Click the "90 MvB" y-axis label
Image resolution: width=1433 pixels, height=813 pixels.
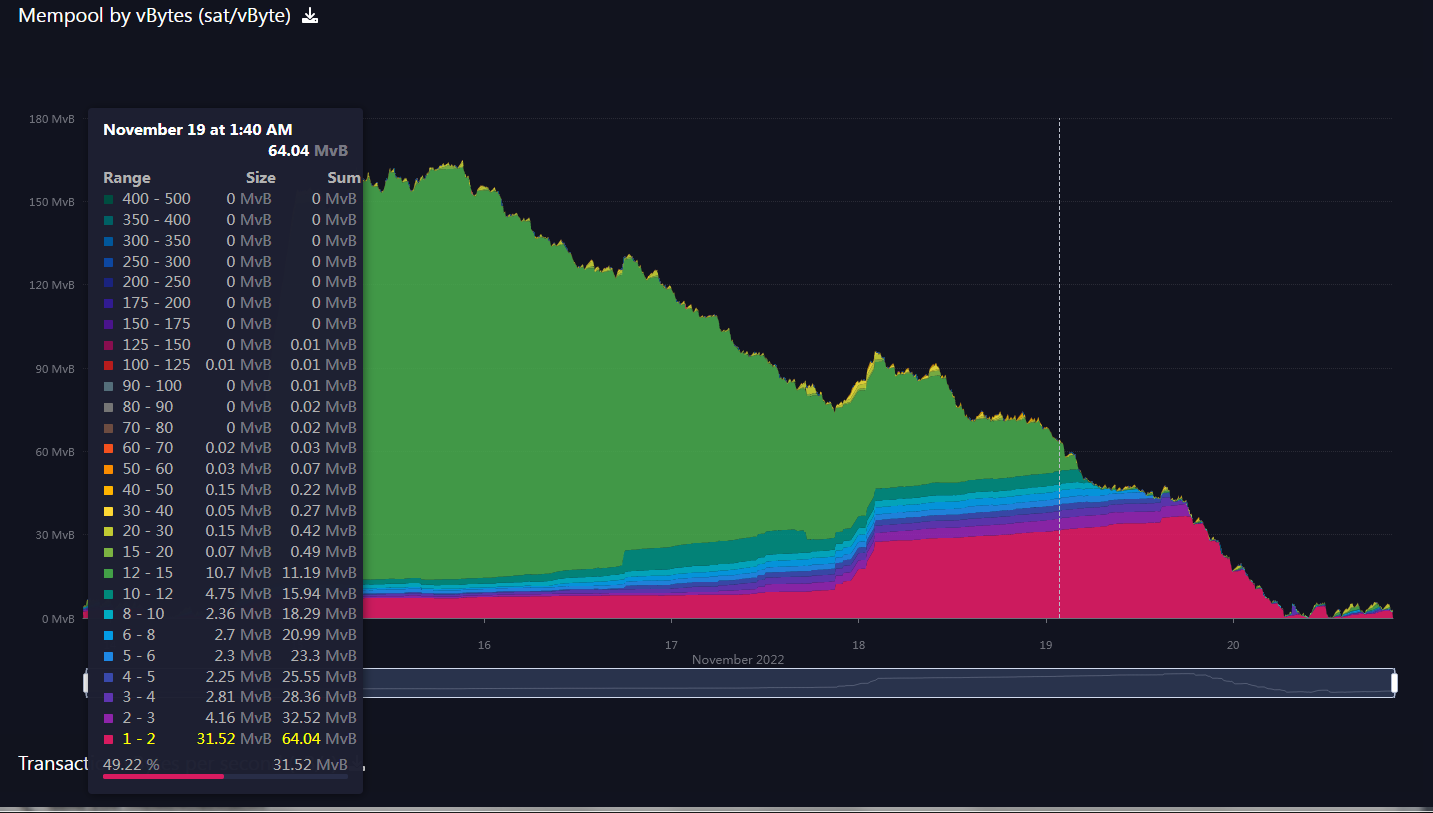55,369
